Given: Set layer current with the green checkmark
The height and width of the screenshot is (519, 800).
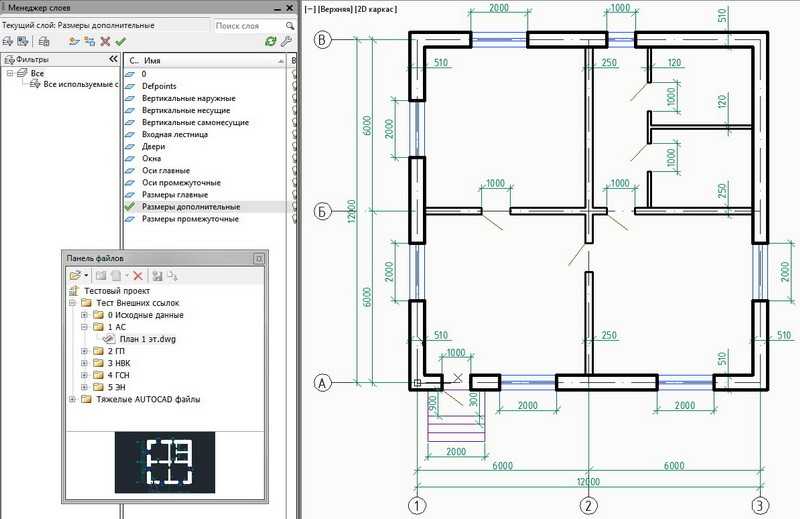Looking at the screenshot, I should [120, 42].
